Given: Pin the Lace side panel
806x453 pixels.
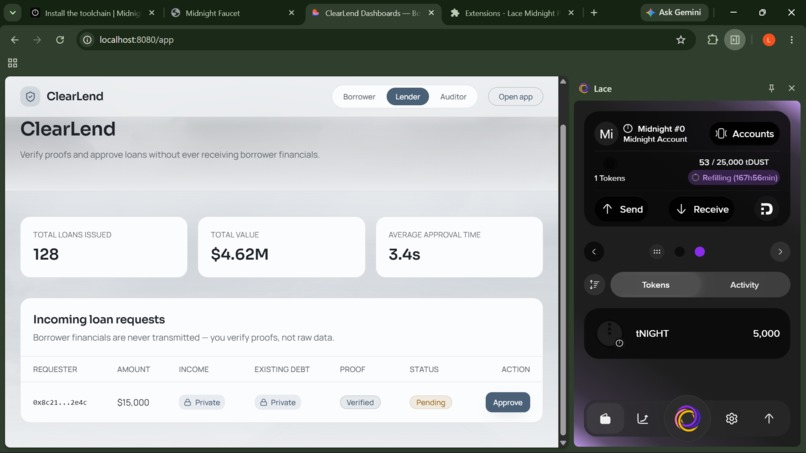Looking at the screenshot, I should pos(771,88).
